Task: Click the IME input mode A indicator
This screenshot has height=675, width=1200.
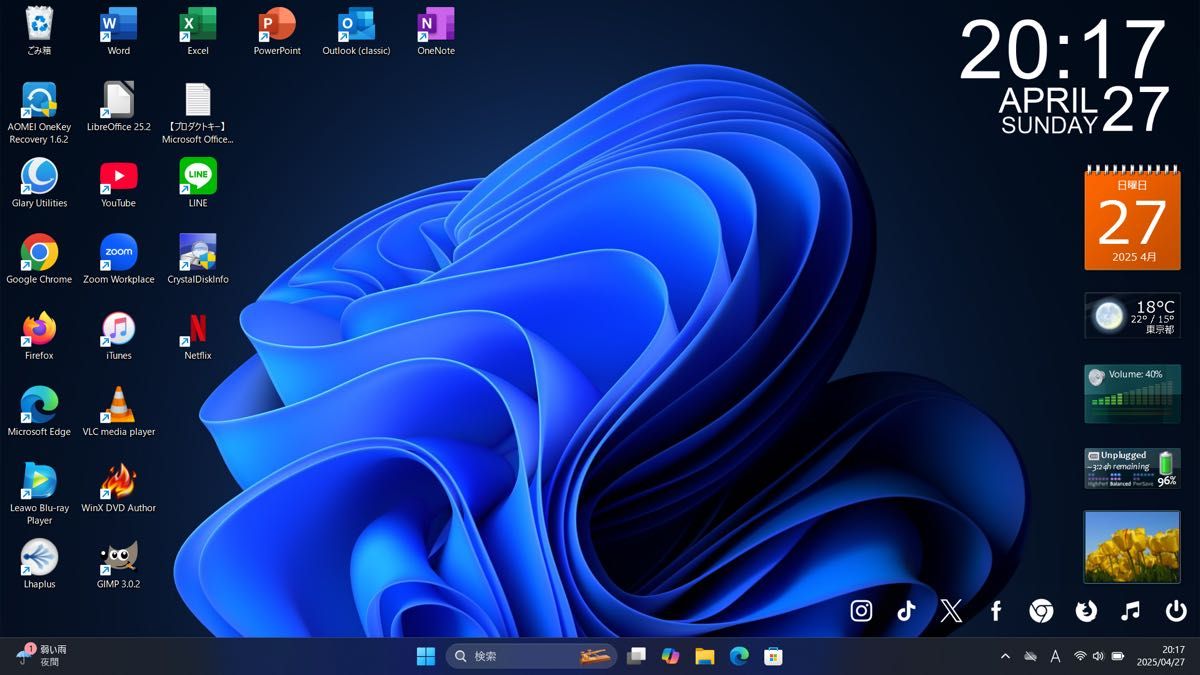Action: 1055,656
